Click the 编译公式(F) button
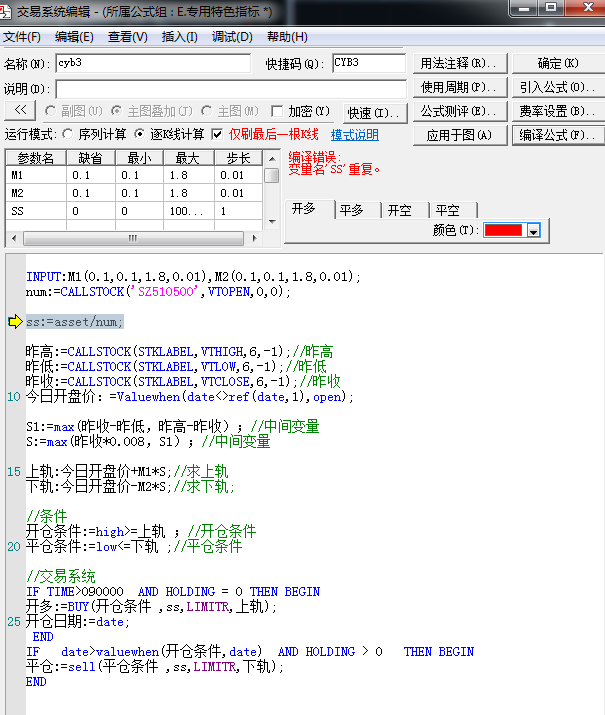The width and height of the screenshot is (605, 715). 557,135
